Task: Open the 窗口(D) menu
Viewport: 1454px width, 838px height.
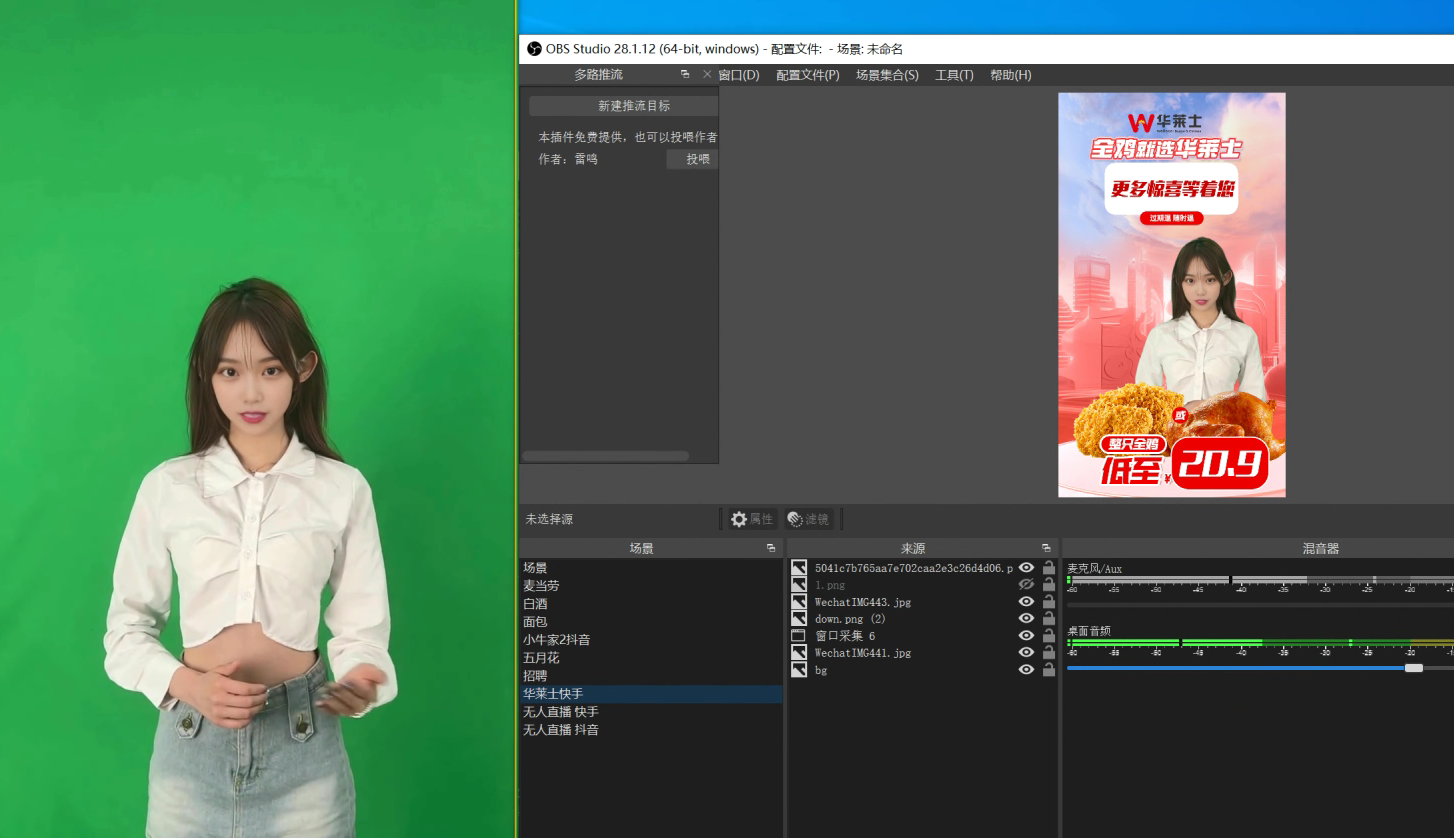Action: 739,75
